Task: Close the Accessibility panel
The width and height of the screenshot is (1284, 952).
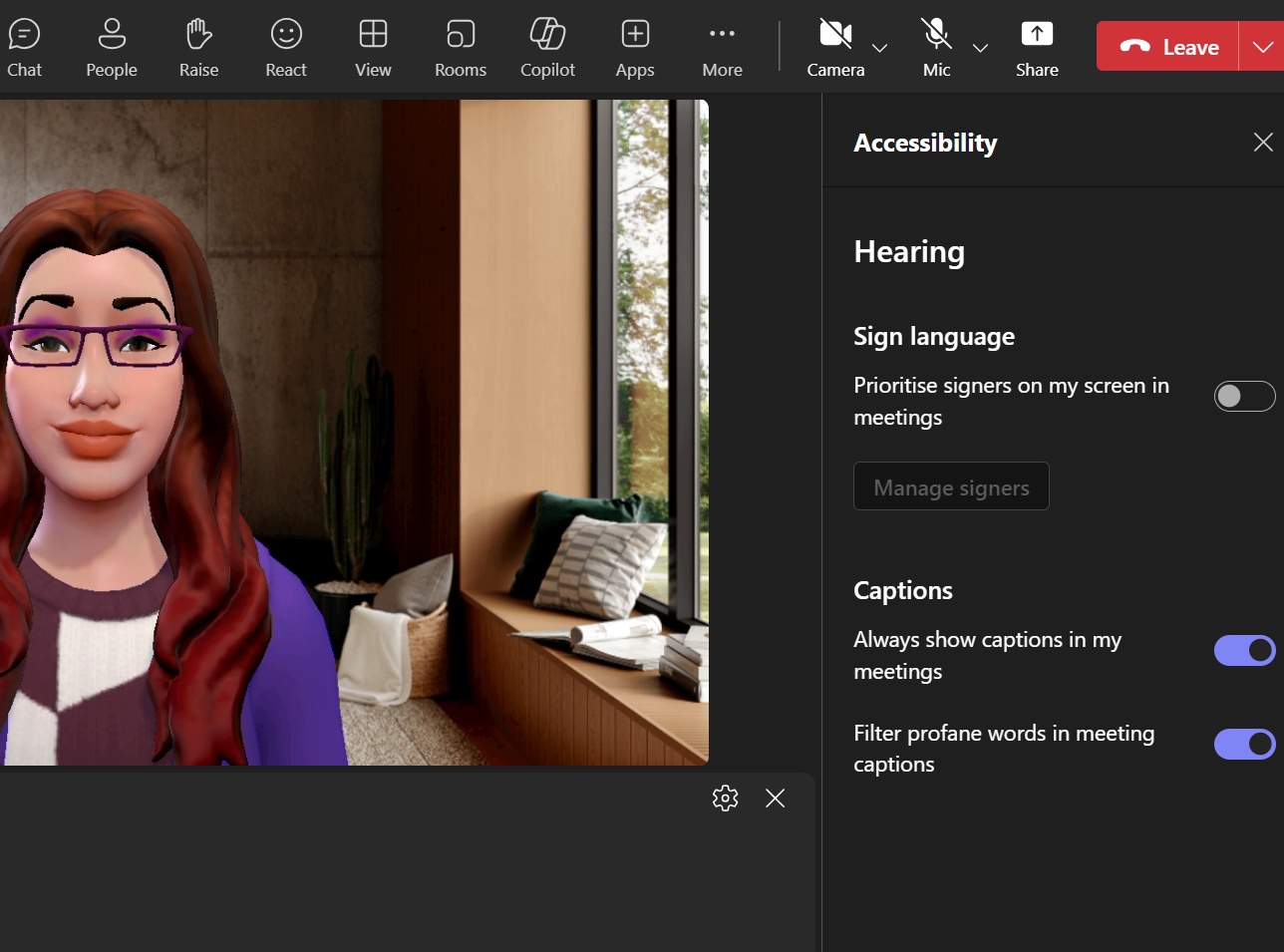Action: [x=1263, y=143]
